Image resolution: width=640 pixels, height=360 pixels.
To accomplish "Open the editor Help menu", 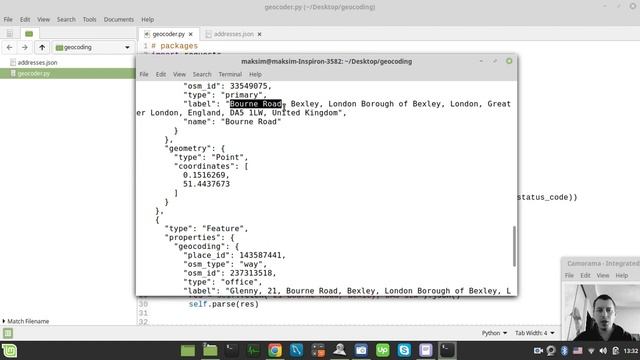I will pos(147,20).
